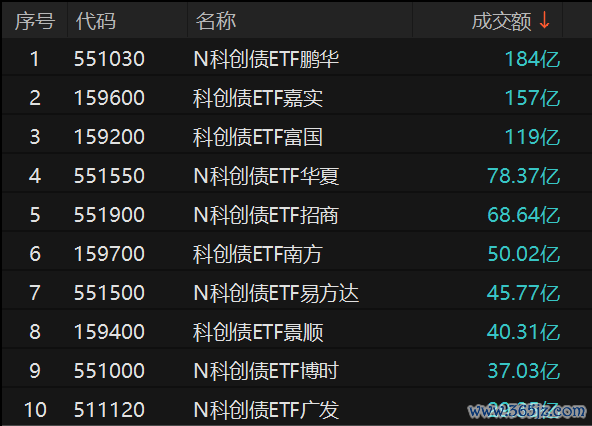Click the 名称 column header
The width and height of the screenshot is (592, 426).
216,21
